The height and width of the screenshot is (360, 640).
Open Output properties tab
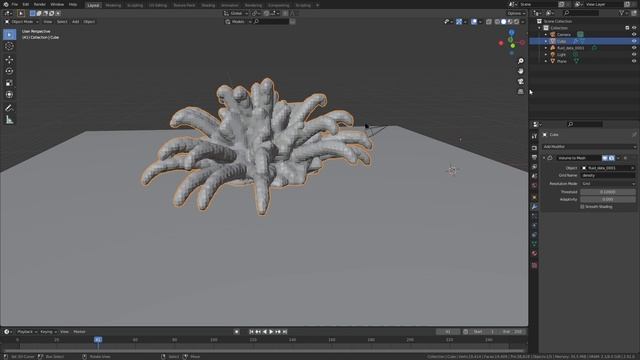tap(534, 157)
